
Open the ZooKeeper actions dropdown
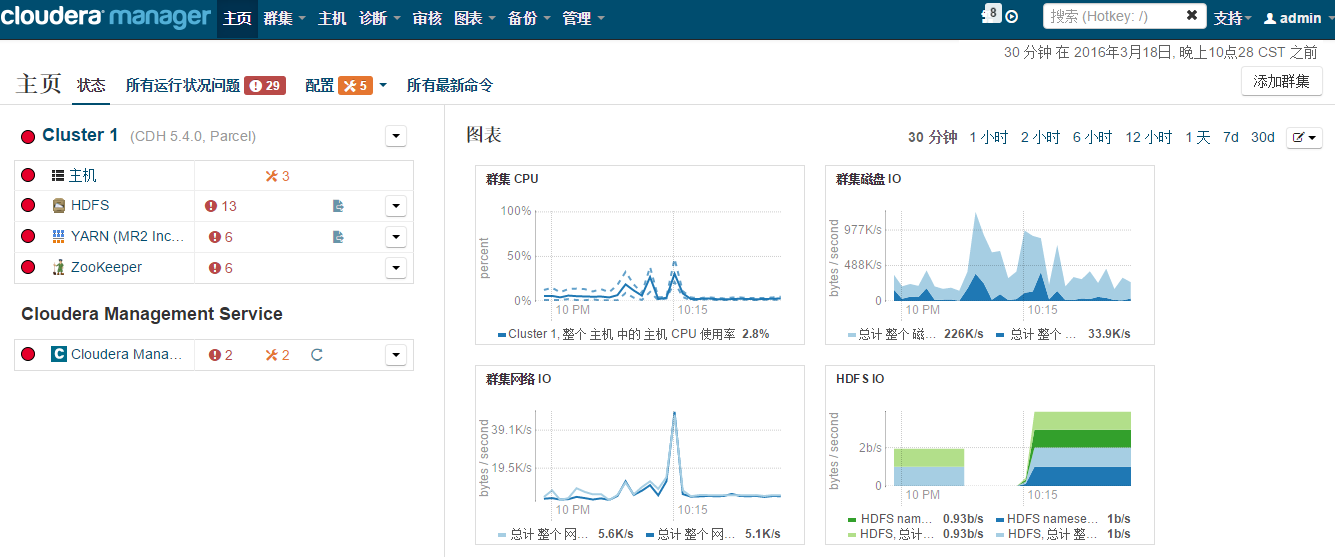[396, 267]
